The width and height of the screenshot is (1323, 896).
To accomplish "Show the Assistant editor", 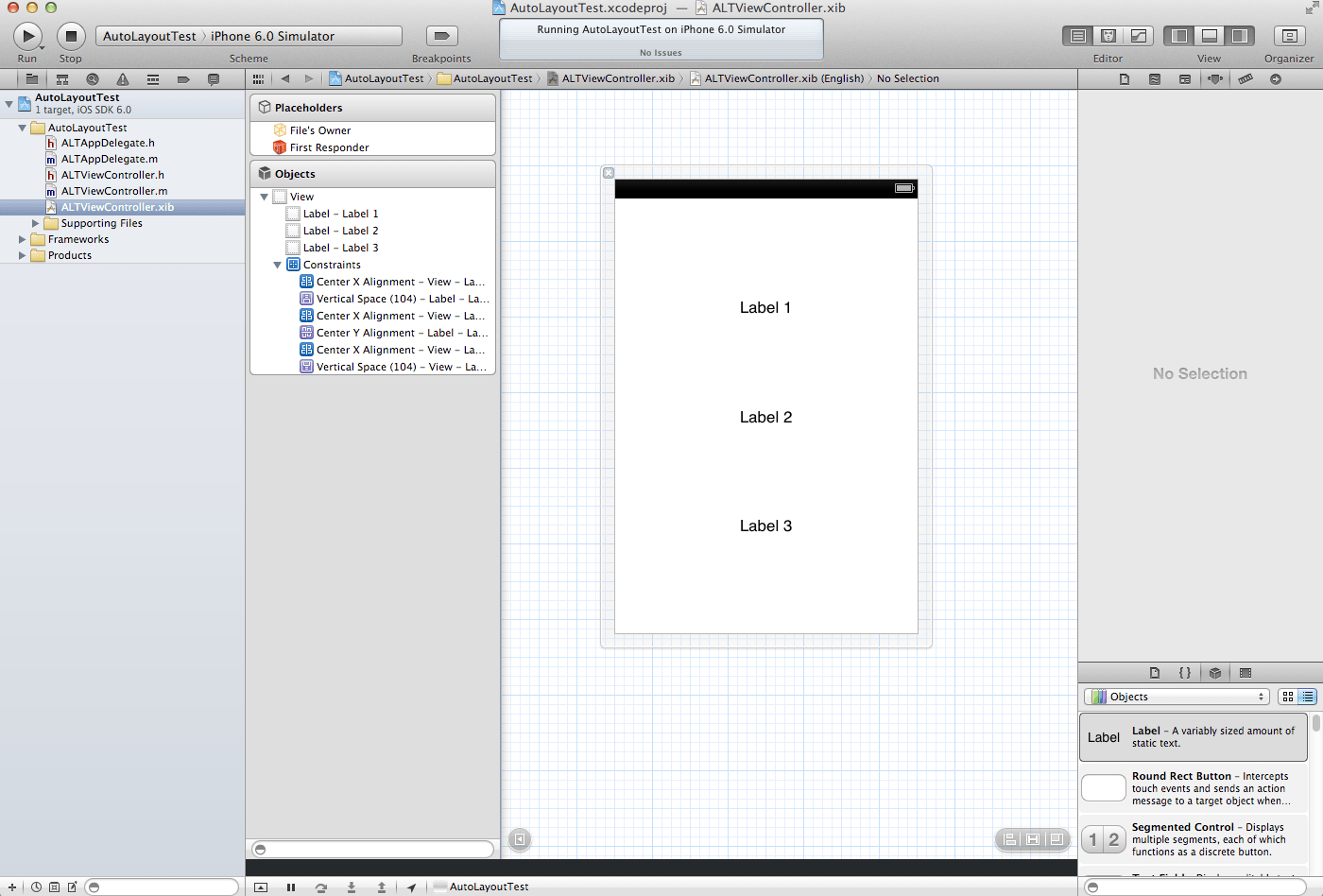I will (x=1108, y=36).
